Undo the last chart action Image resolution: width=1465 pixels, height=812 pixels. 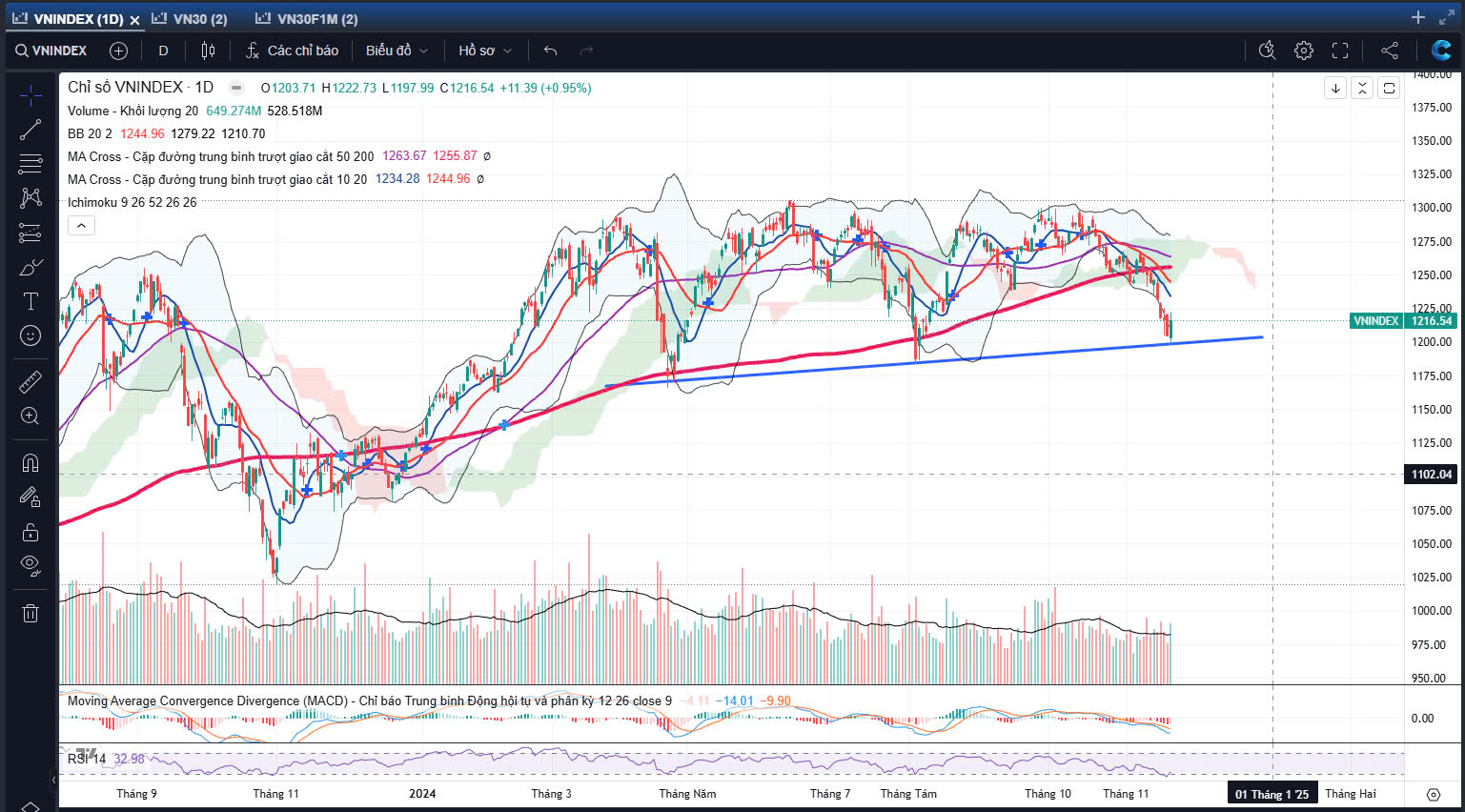550,51
